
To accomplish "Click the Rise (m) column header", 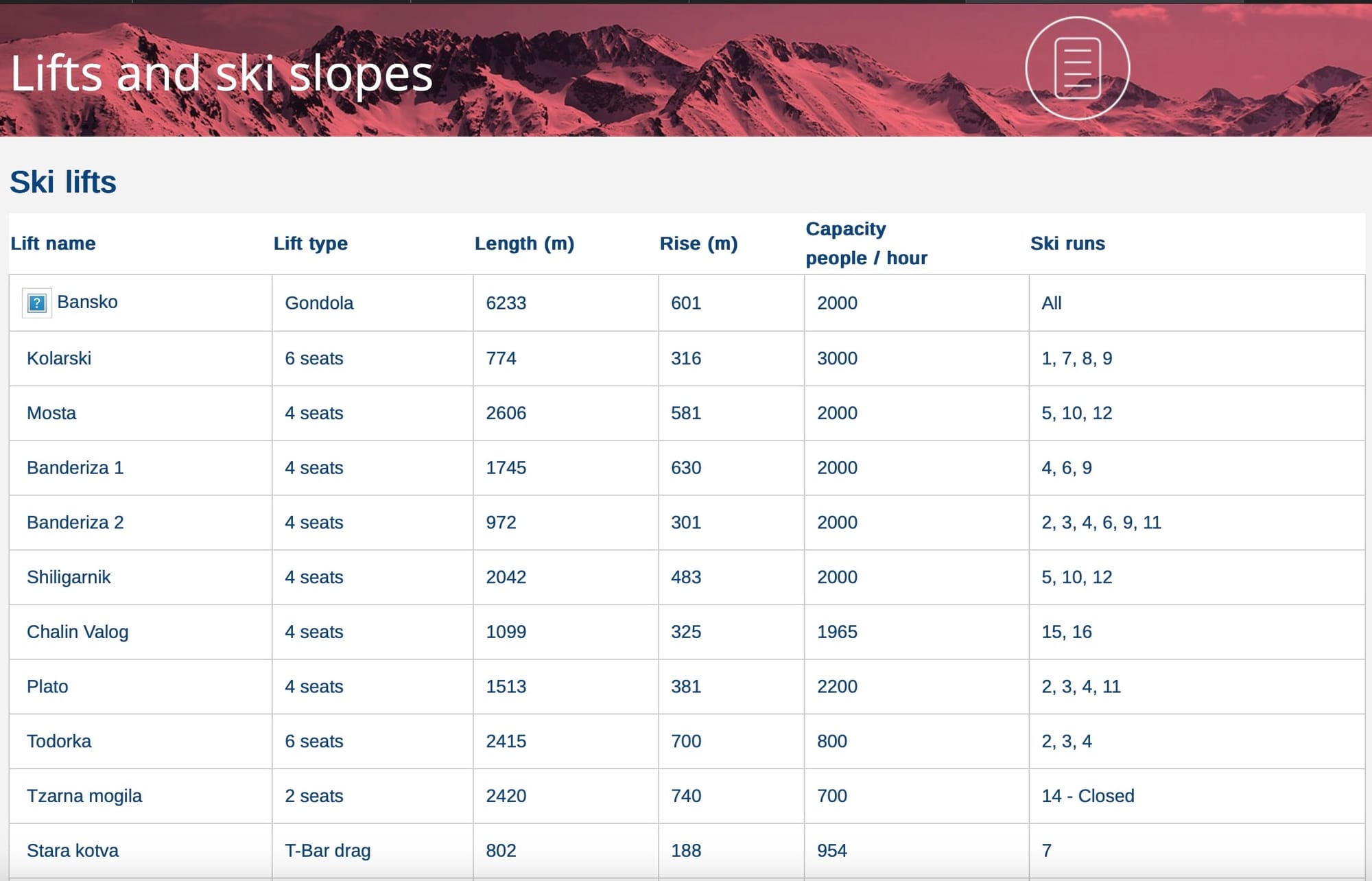I will click(x=698, y=244).
